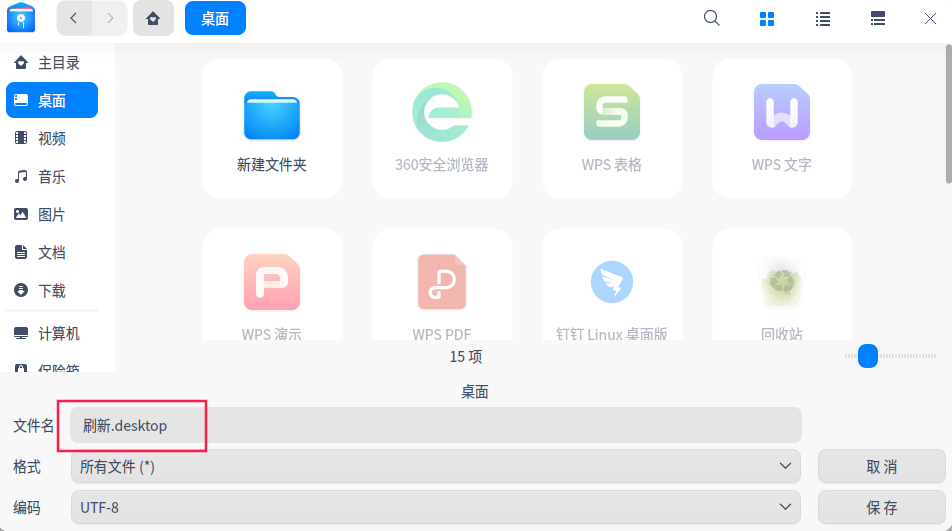Open 主目录 in the sidebar

click(x=52, y=63)
